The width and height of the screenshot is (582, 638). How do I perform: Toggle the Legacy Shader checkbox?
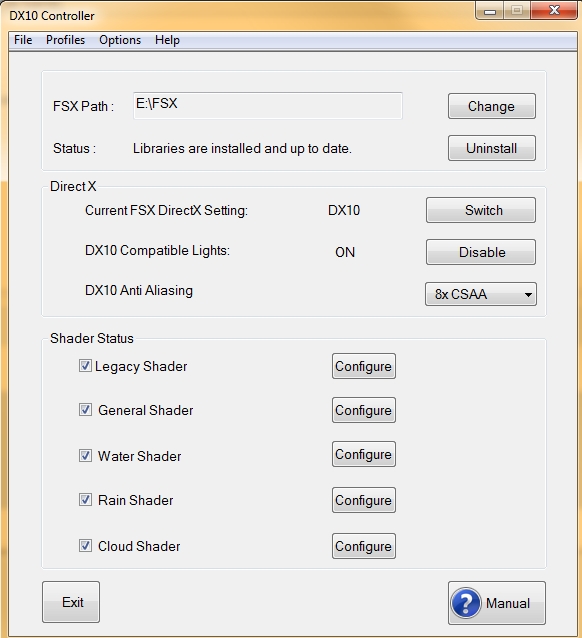(85, 365)
